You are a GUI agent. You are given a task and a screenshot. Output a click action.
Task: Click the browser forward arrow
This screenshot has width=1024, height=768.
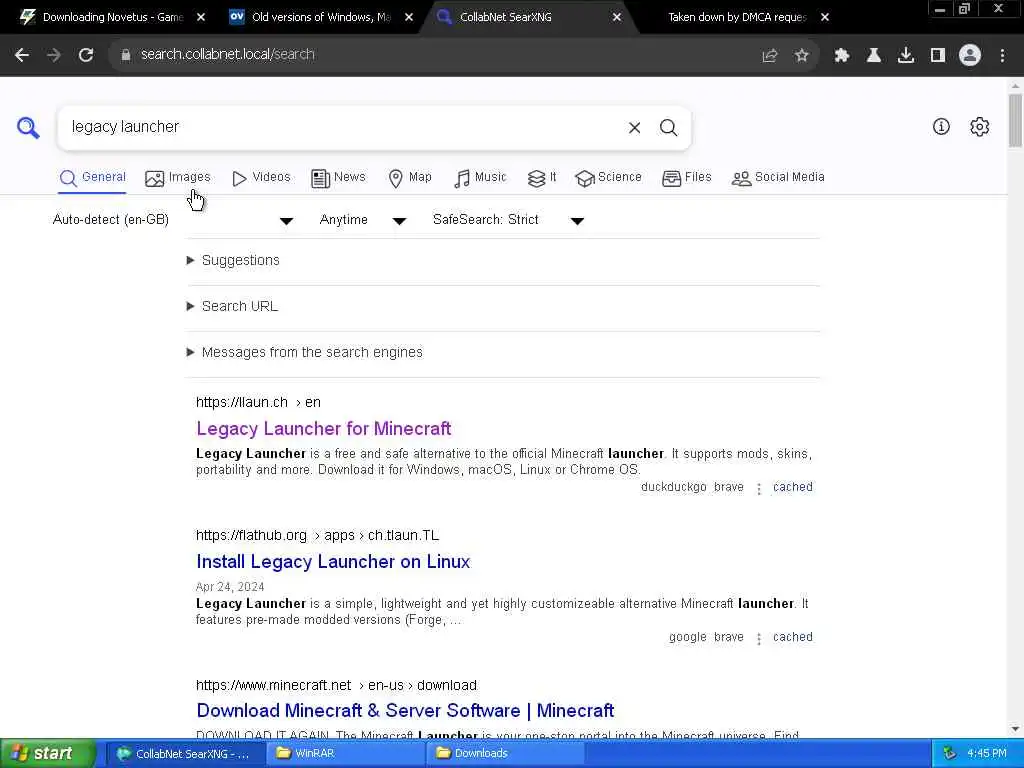point(54,55)
